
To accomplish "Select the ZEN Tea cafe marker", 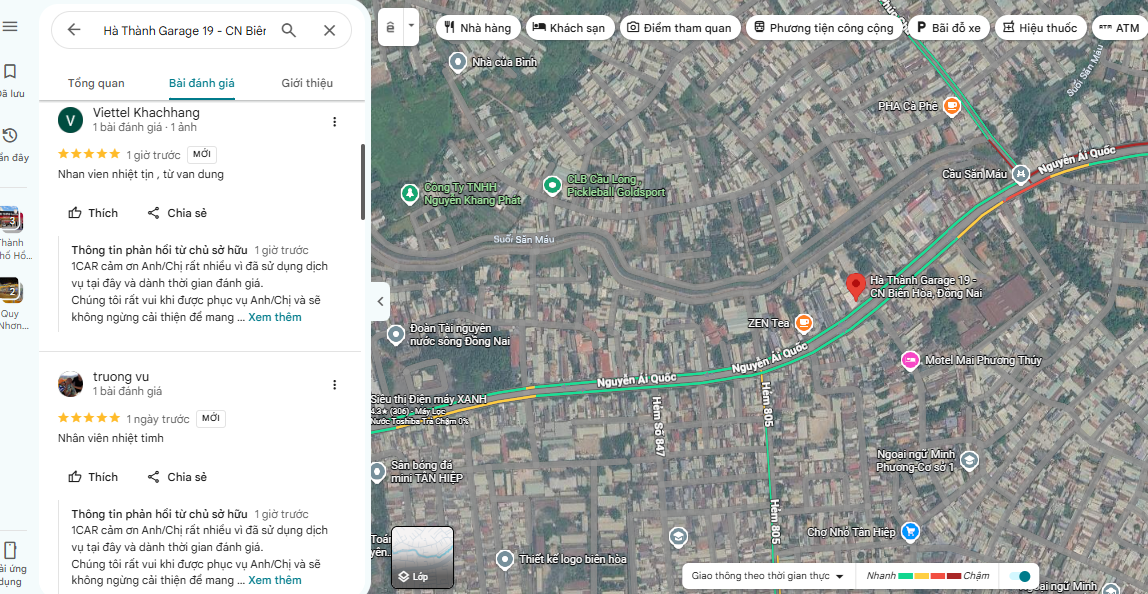I will 804,322.
